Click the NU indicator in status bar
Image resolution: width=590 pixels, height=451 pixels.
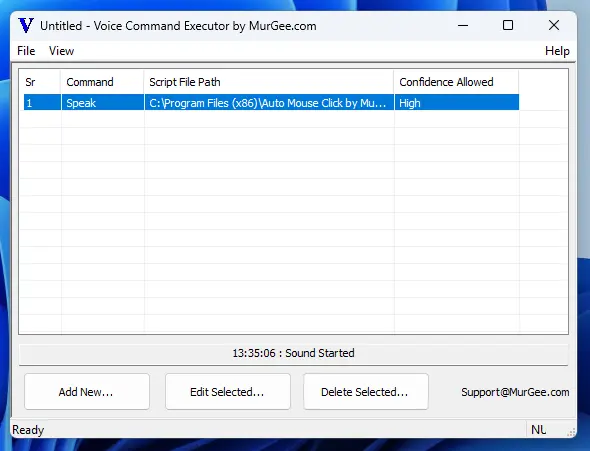538,430
